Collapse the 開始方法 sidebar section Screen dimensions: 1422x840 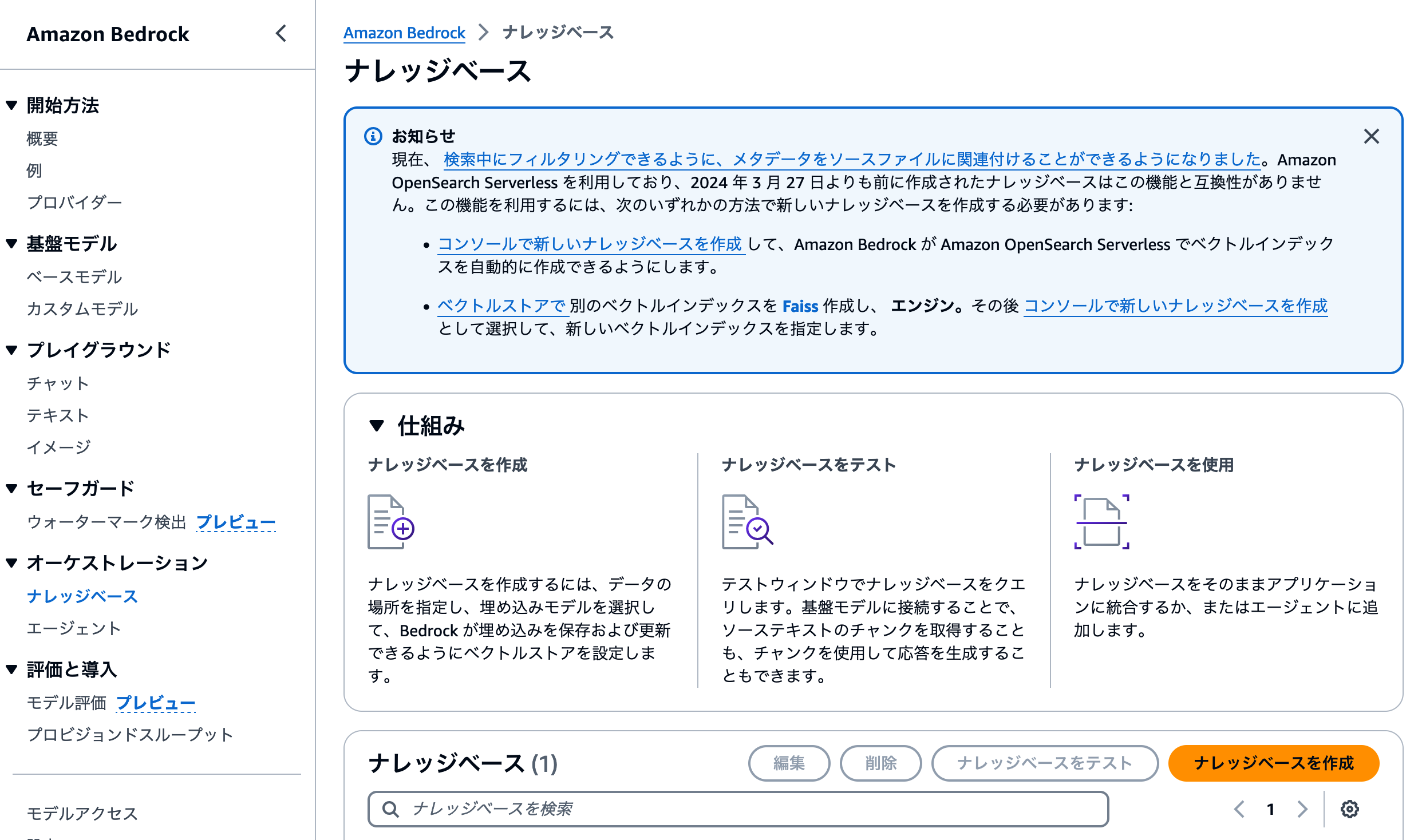11,105
